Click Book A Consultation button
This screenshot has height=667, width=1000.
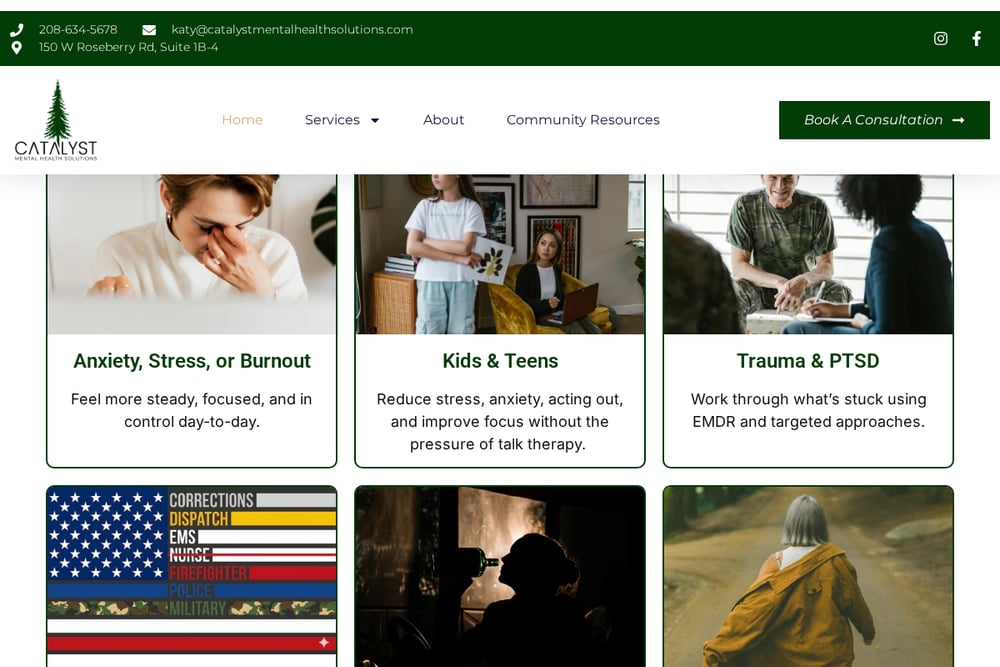[884, 120]
